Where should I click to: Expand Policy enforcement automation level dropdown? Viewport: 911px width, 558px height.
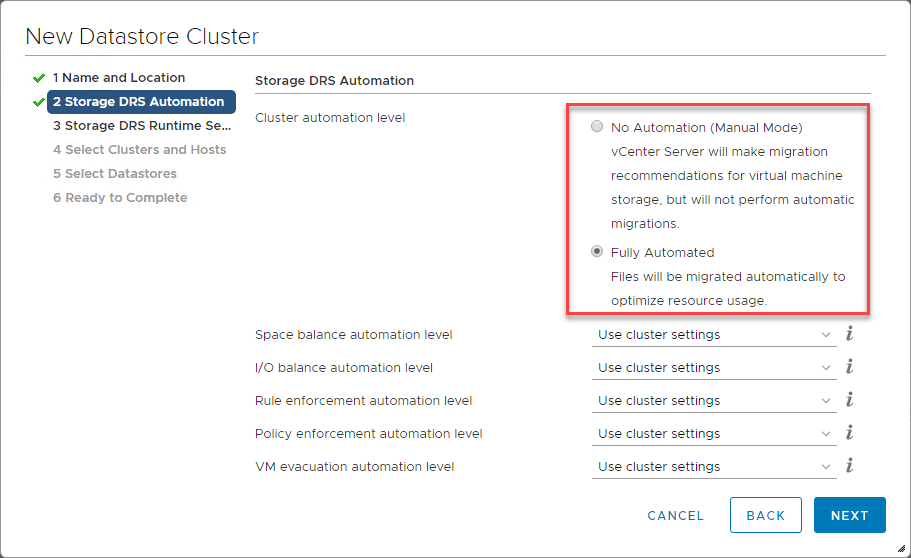coord(714,434)
